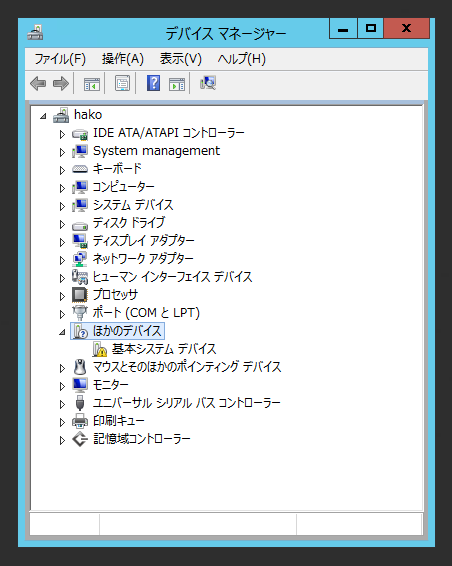Image resolution: width=452 pixels, height=566 pixels.
Task: Open the ファイル(F) menu
Action: click(60, 58)
